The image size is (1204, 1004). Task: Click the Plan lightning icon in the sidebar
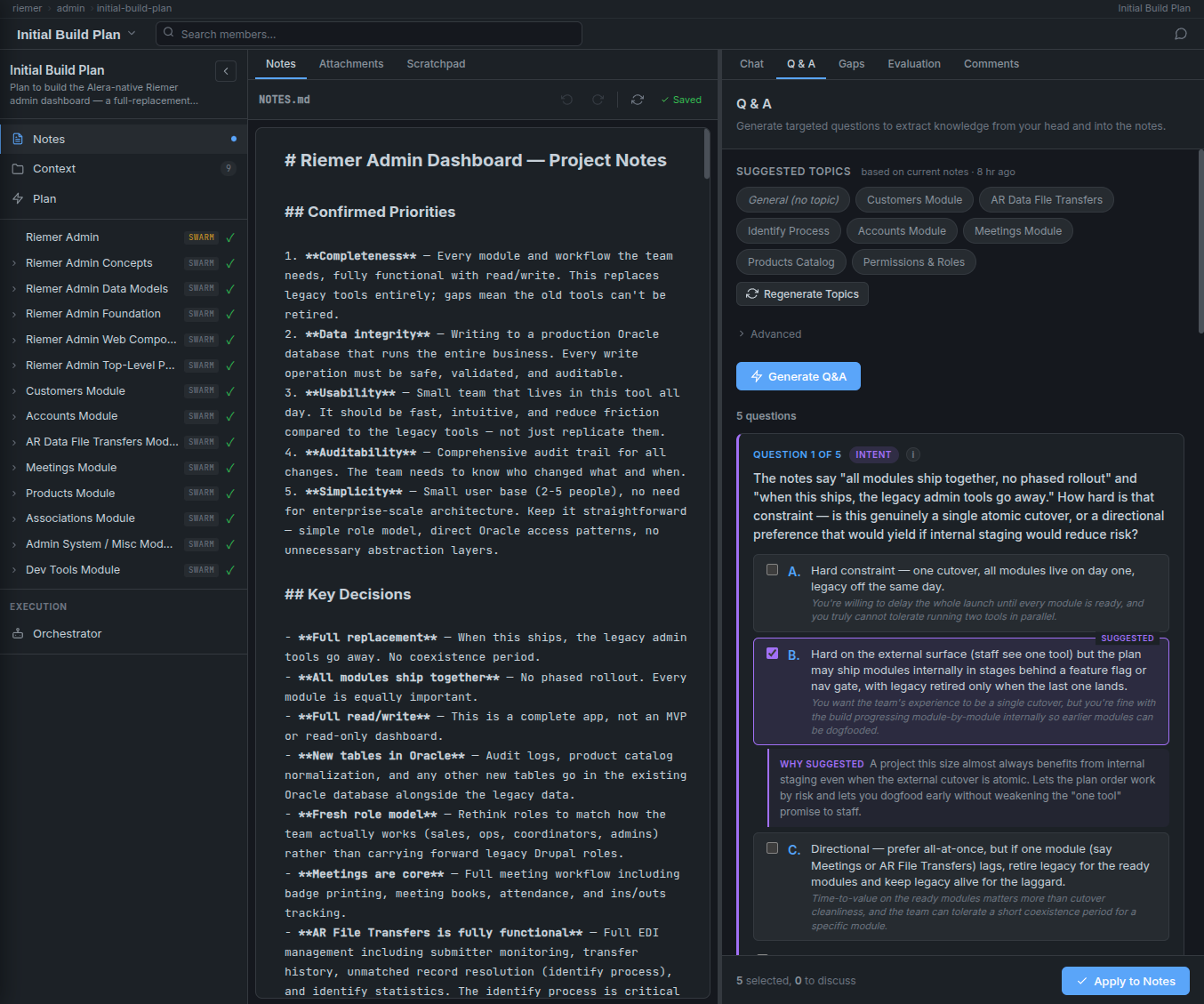point(18,198)
